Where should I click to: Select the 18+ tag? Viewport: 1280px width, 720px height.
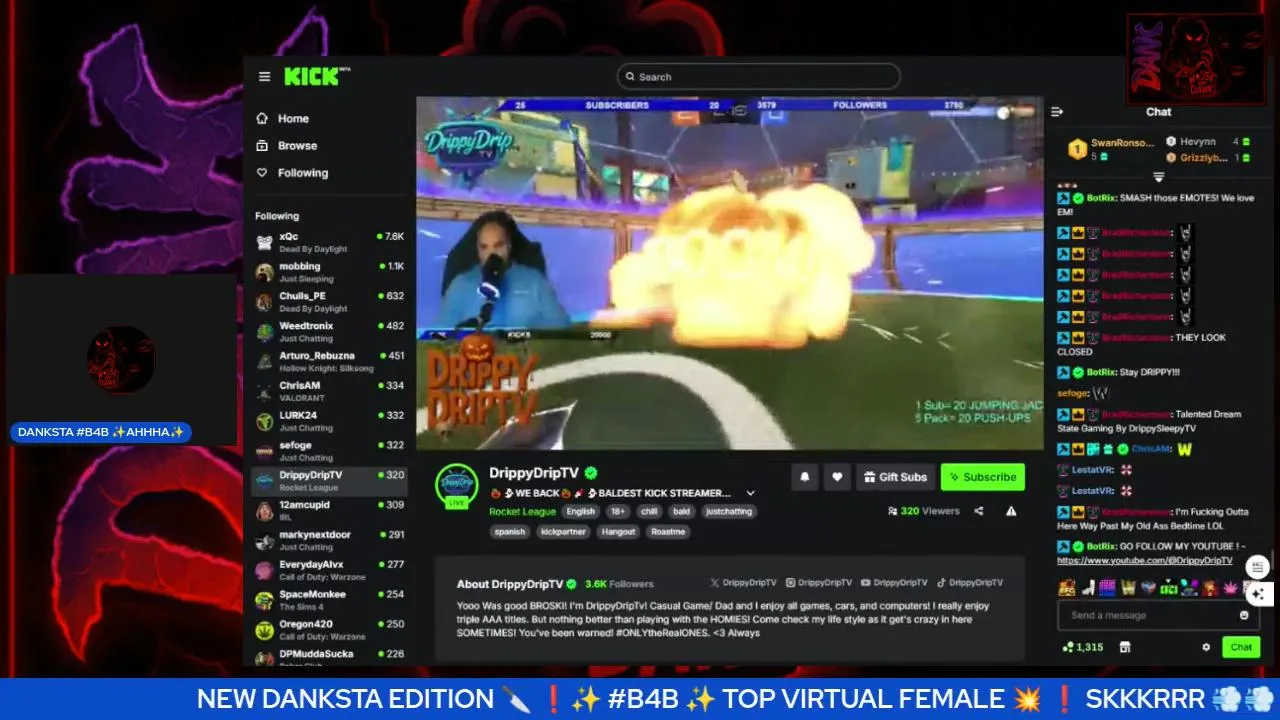pyautogui.click(x=617, y=511)
